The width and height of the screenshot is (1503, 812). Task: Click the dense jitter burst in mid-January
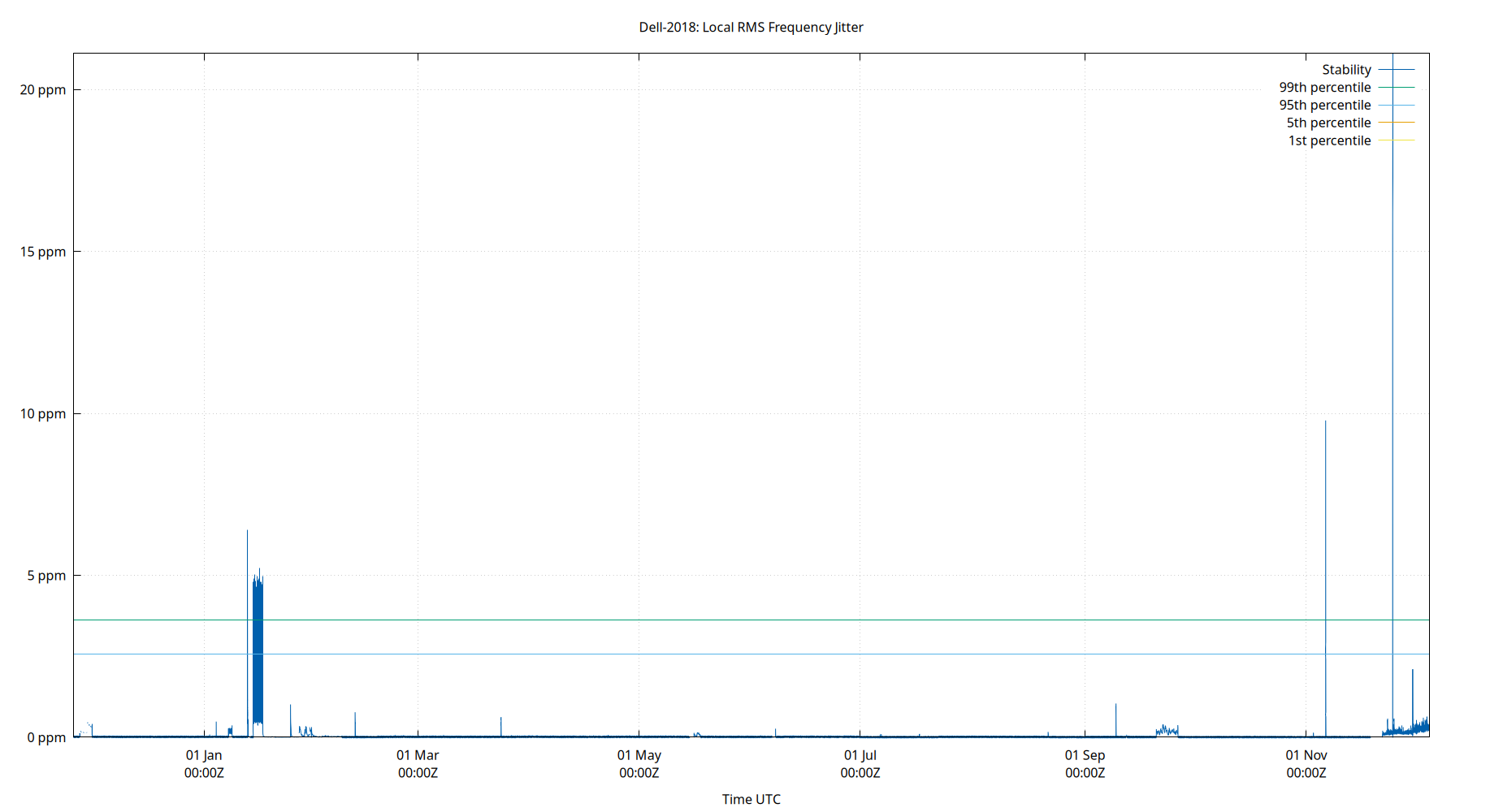click(x=256, y=650)
